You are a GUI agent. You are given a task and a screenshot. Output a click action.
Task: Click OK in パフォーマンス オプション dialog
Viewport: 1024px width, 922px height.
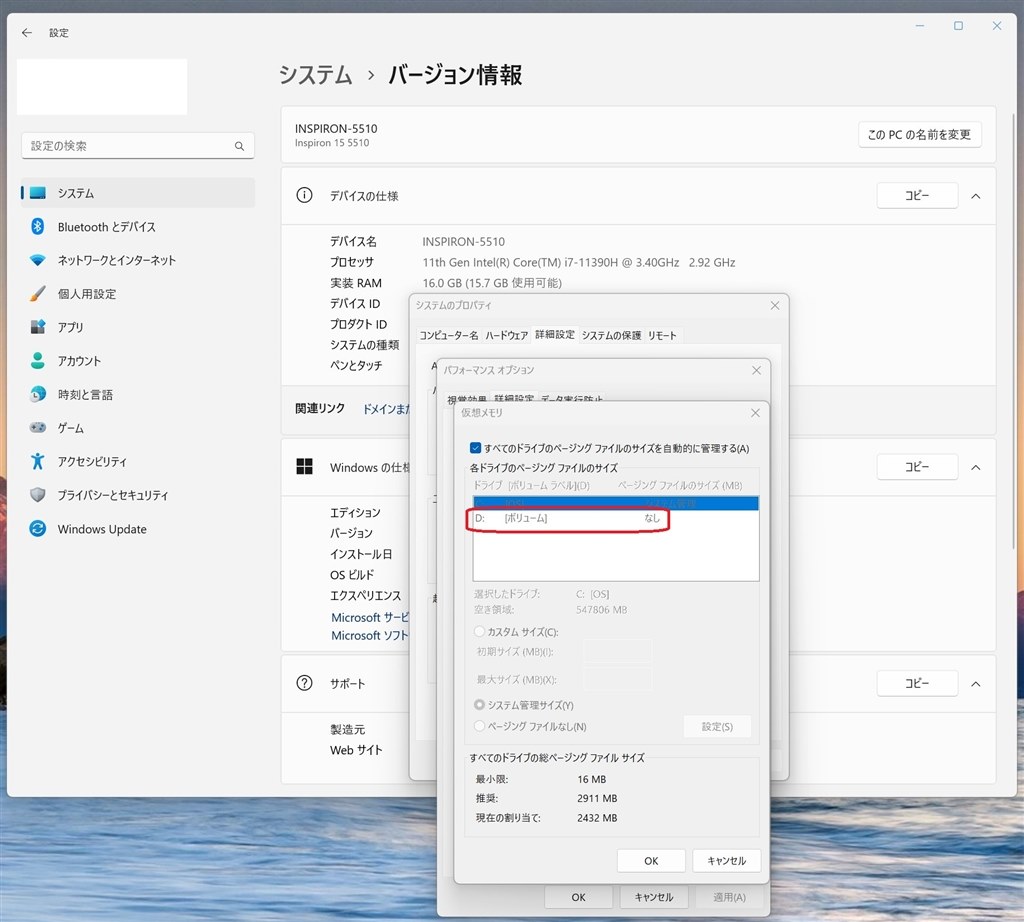[x=579, y=897]
